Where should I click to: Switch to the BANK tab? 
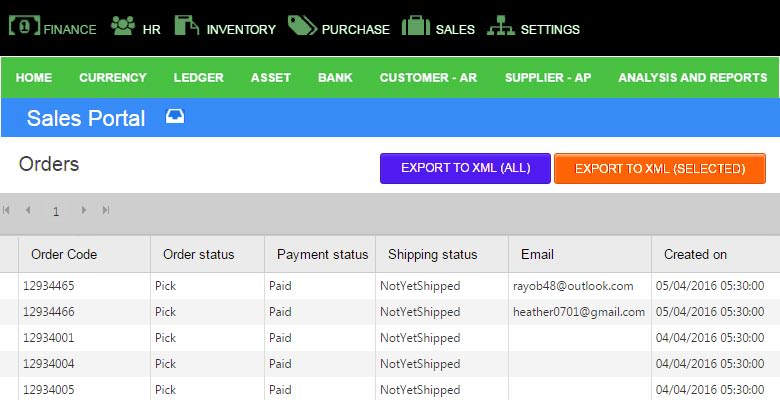coord(335,78)
